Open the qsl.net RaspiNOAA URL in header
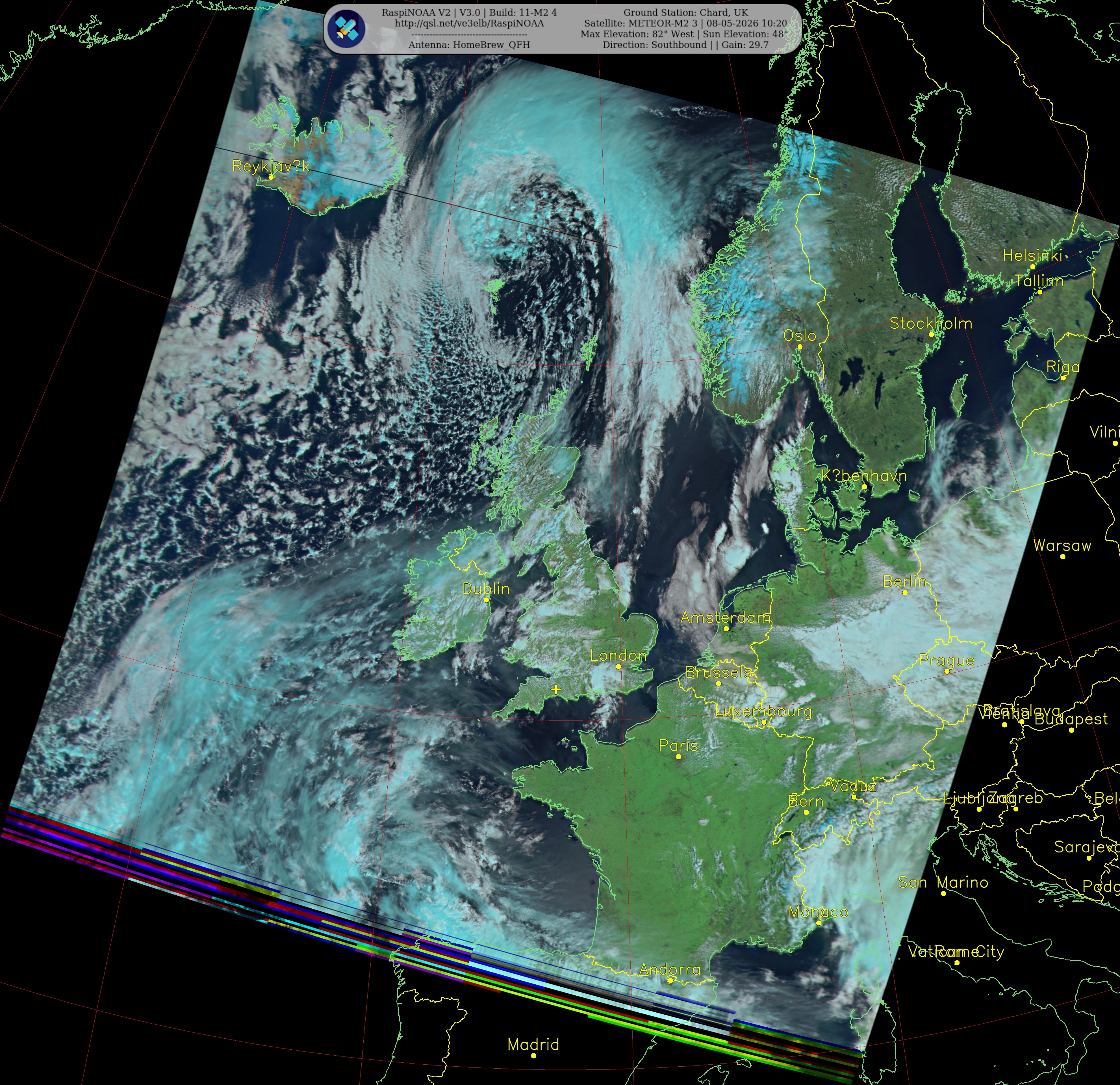 [x=469, y=23]
